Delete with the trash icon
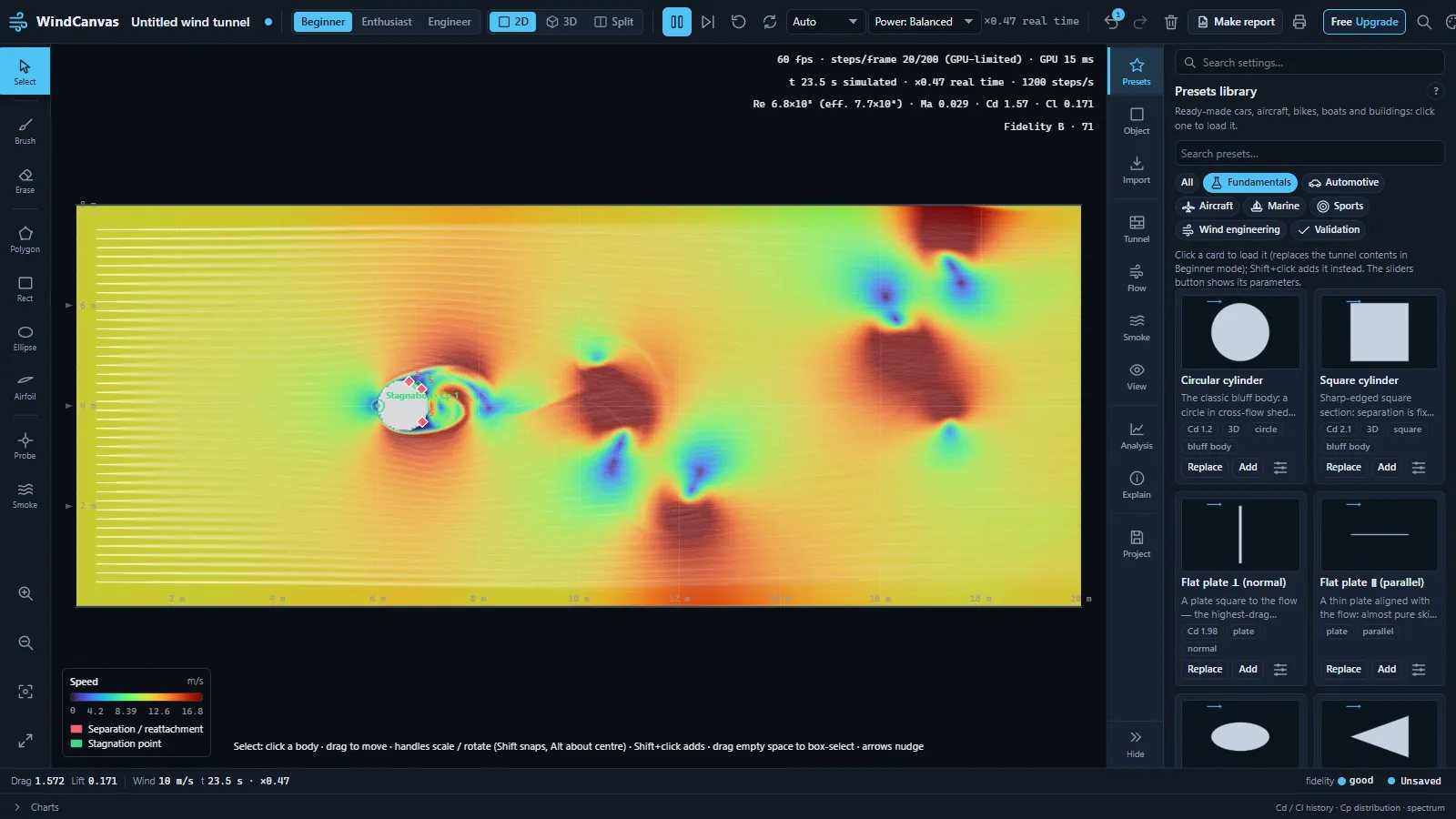 pyautogui.click(x=1171, y=22)
